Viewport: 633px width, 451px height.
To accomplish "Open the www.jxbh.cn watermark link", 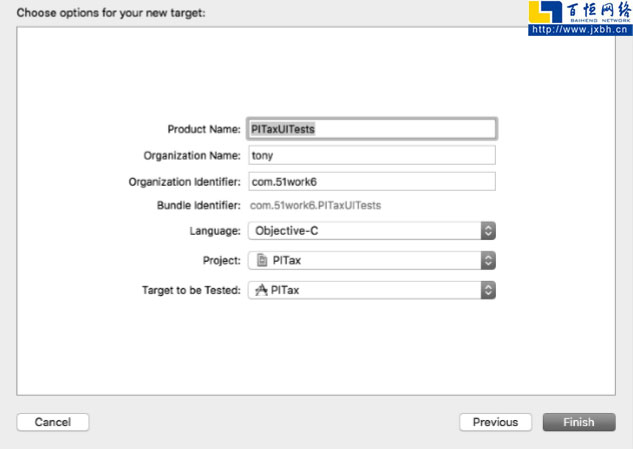I will point(579,30).
